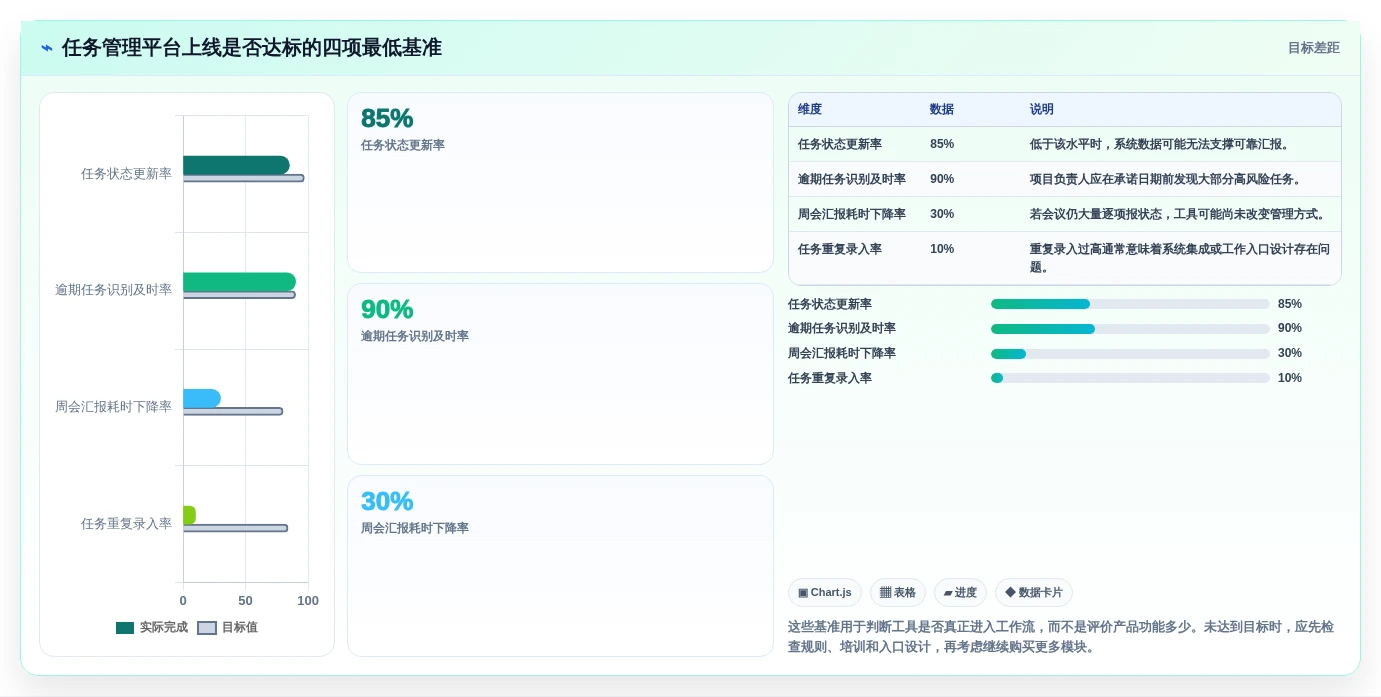
Task: Click the gray target bar for 任务重复录入率
Action: tap(235, 528)
